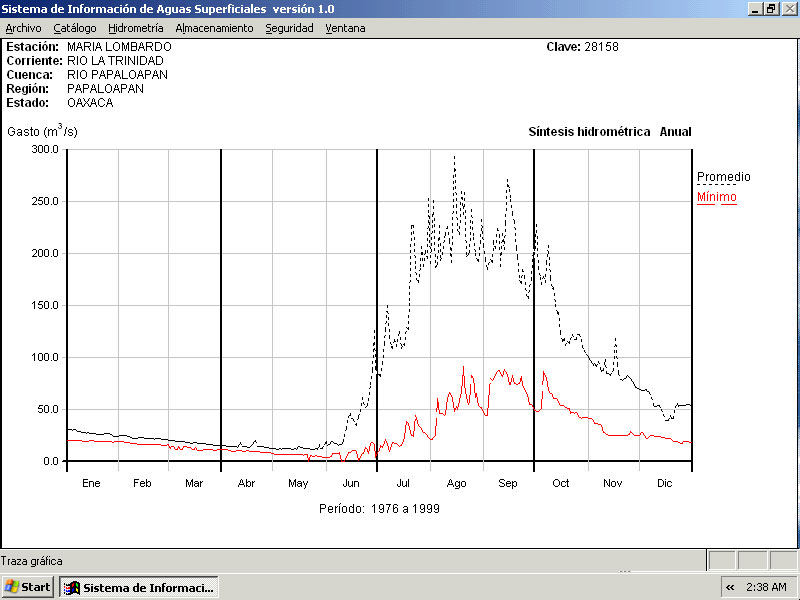Click the red Mínimo legend entry
Screen dimensions: 800x600
[716, 197]
